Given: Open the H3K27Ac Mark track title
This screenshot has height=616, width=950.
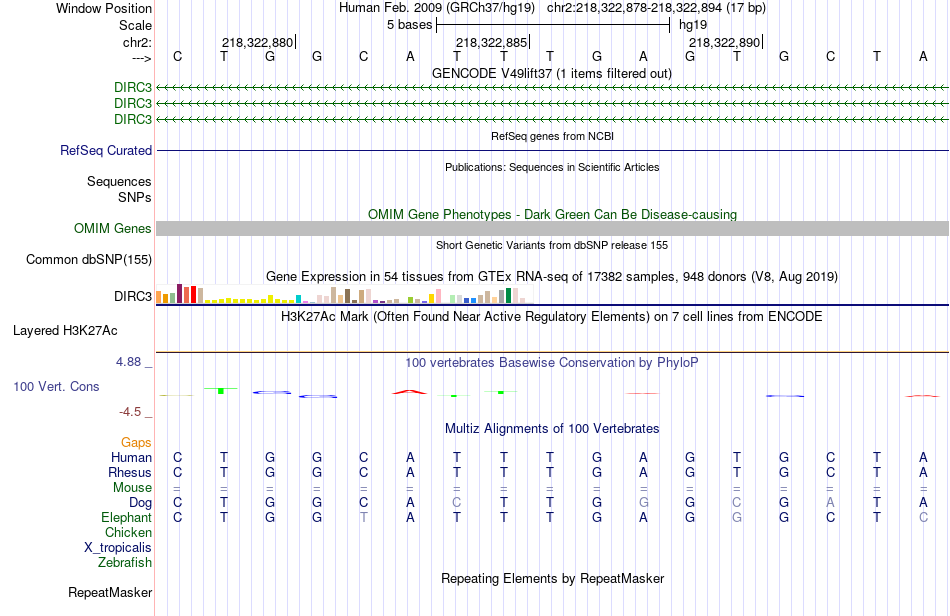Looking at the screenshot, I should click(551, 316).
